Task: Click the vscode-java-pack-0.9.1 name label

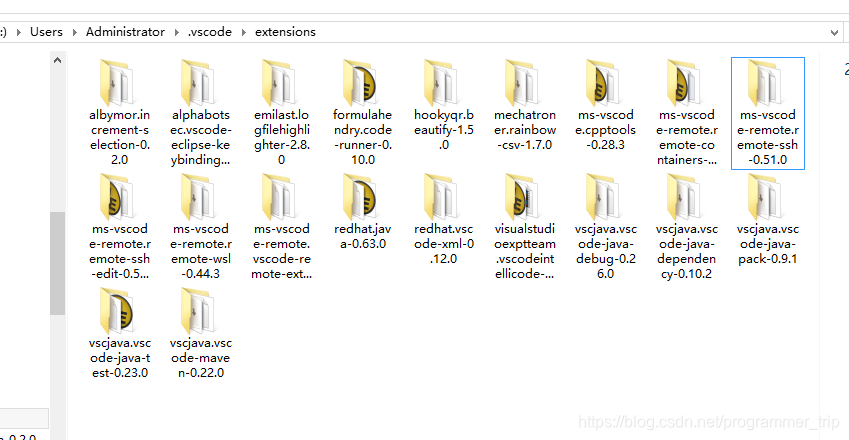Action: pyautogui.click(x=768, y=244)
